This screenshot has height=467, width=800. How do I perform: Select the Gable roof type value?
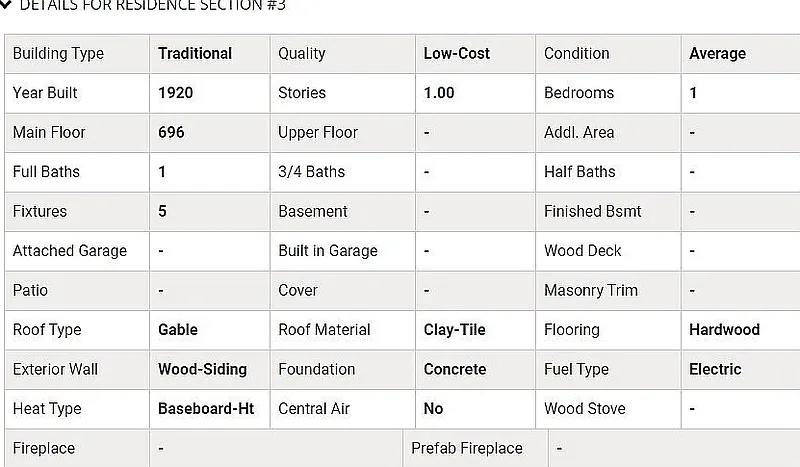coord(178,330)
